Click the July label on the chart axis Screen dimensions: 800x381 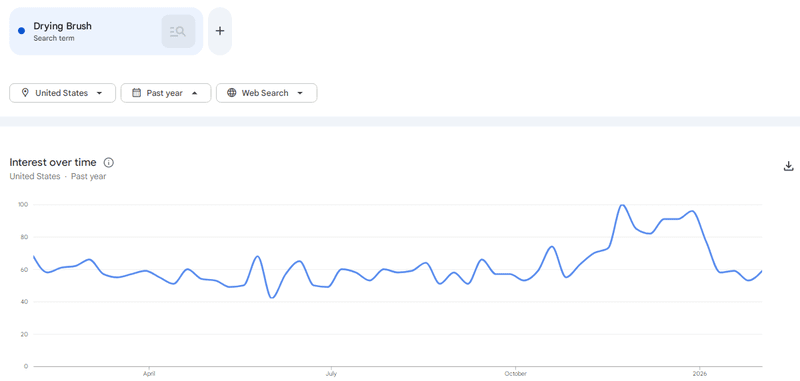click(x=331, y=374)
